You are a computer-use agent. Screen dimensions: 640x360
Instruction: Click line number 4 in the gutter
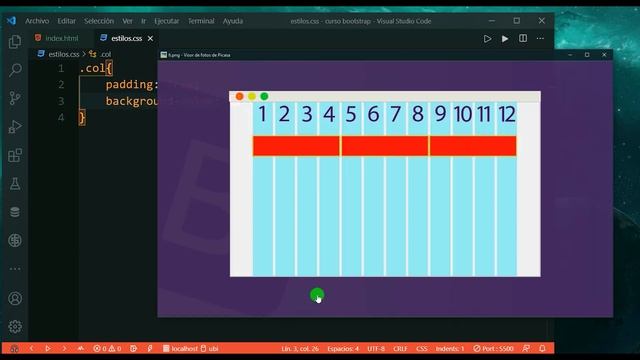[61, 118]
